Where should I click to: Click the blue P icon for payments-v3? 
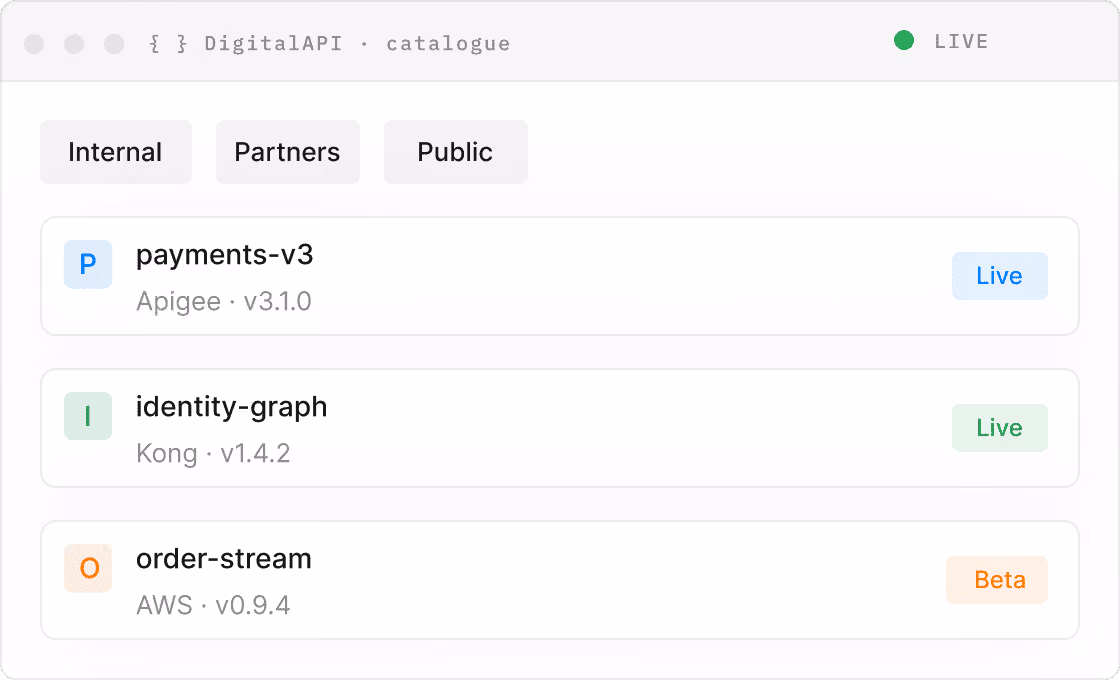(x=88, y=264)
